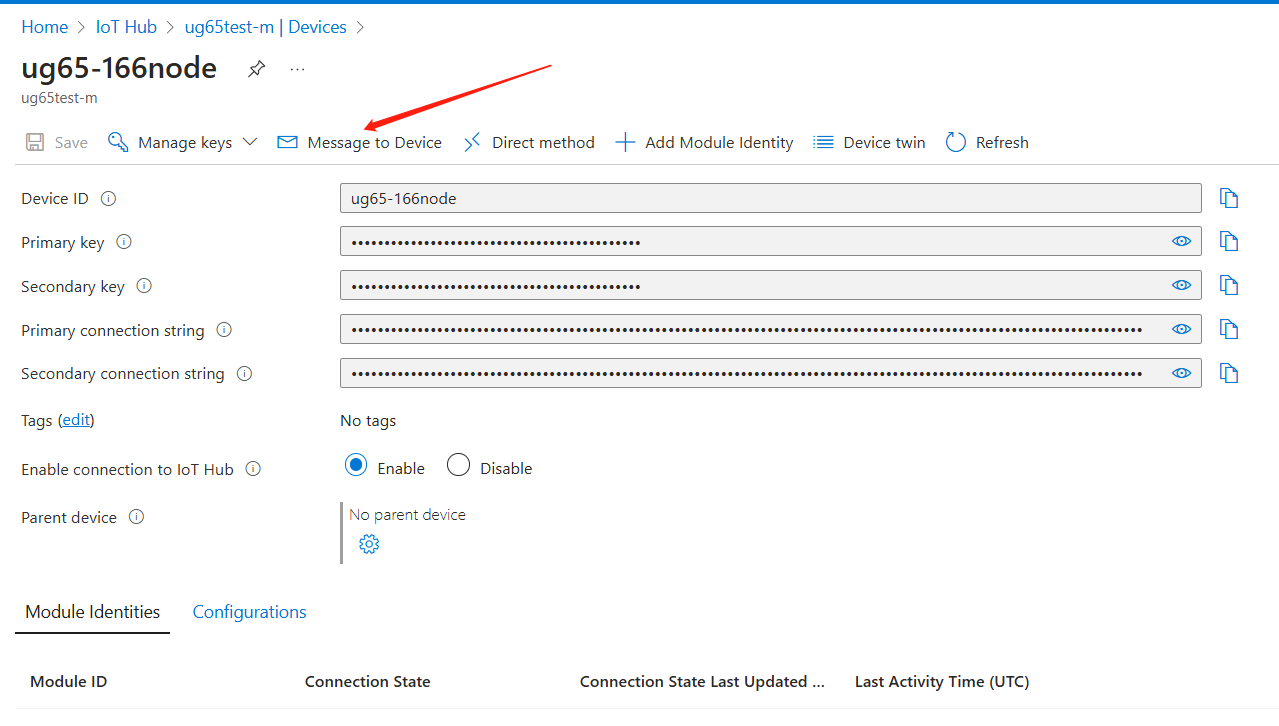Click Direct method label
This screenshot has width=1279, height=726.
pyautogui.click(x=543, y=142)
